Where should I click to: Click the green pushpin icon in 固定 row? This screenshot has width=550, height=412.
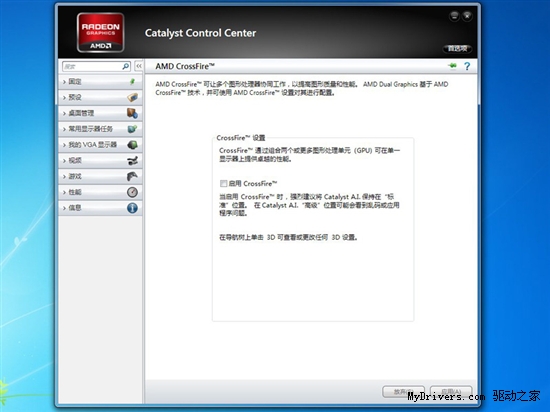tap(132, 81)
